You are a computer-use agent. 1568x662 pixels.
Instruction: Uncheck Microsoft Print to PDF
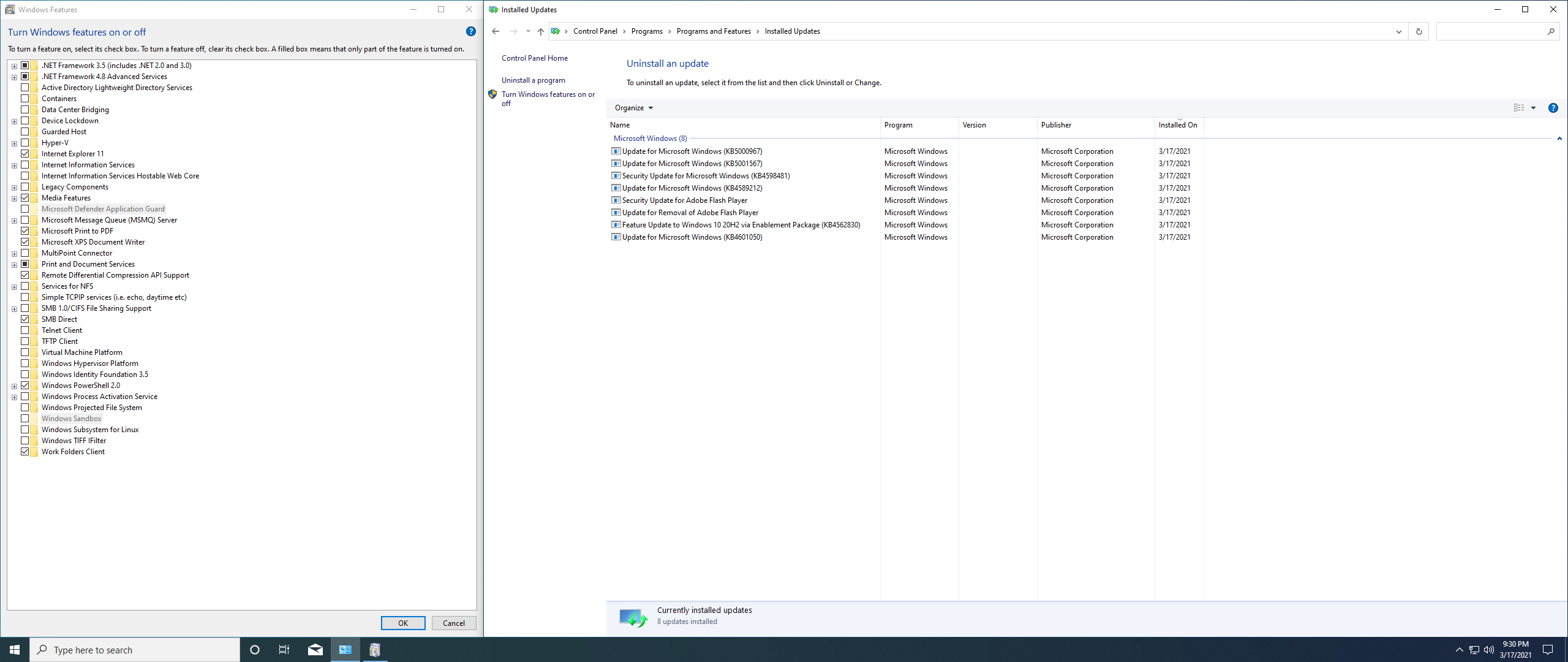(x=25, y=231)
